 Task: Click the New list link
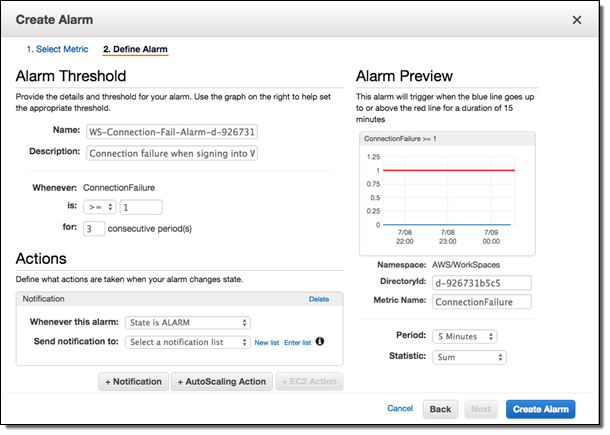pyautogui.click(x=266, y=342)
